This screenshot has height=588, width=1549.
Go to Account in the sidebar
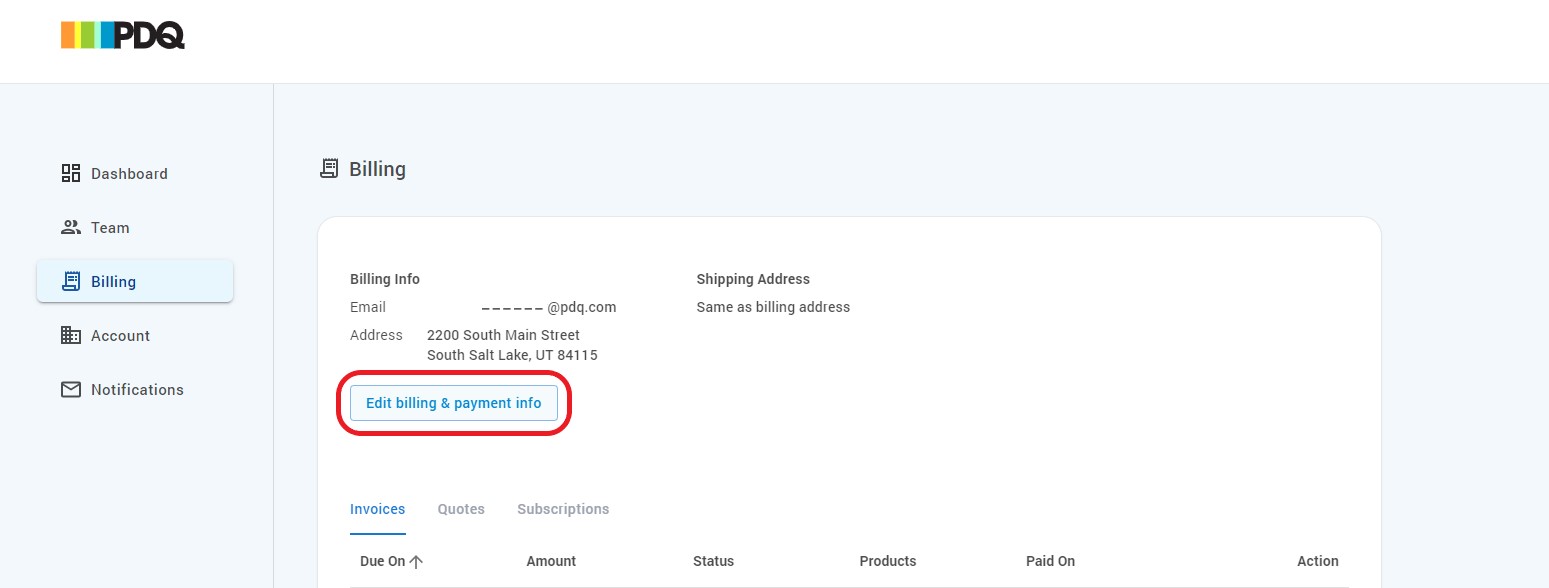pyautogui.click(x=122, y=335)
